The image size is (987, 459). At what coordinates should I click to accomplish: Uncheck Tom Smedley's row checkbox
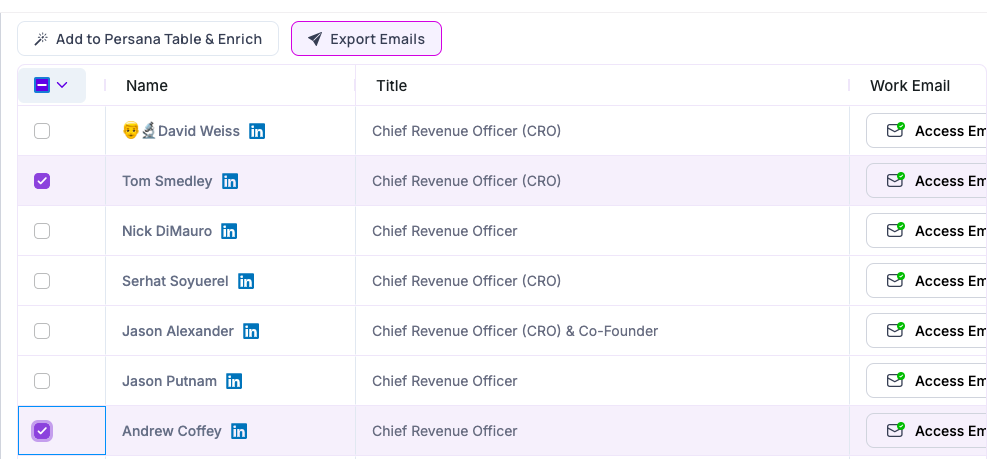pos(42,181)
